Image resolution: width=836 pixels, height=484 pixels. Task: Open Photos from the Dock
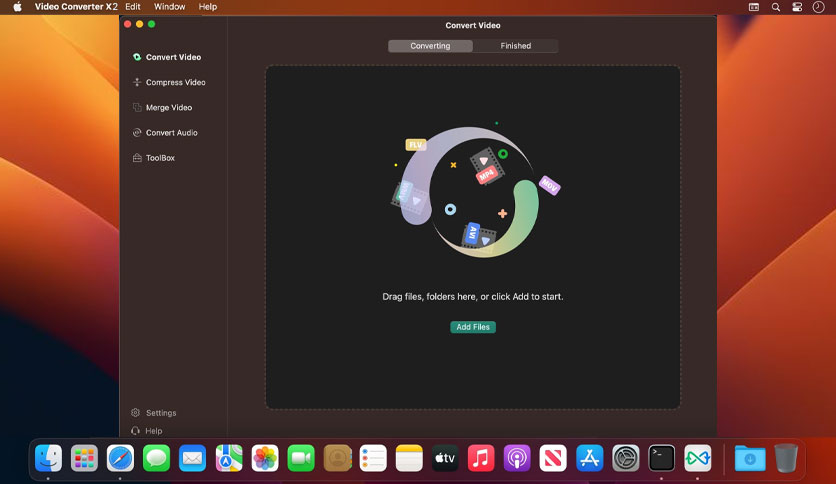[x=265, y=458]
